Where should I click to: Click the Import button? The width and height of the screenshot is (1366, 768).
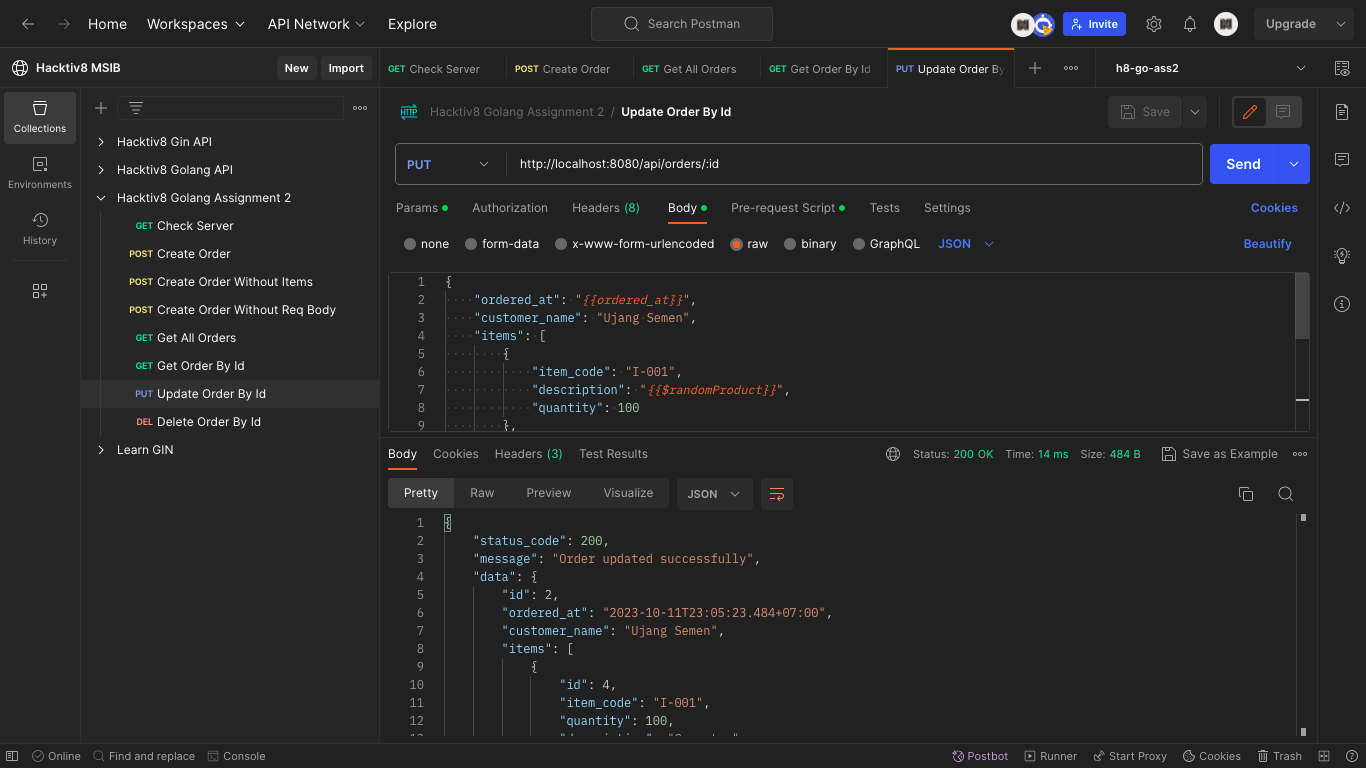(346, 68)
